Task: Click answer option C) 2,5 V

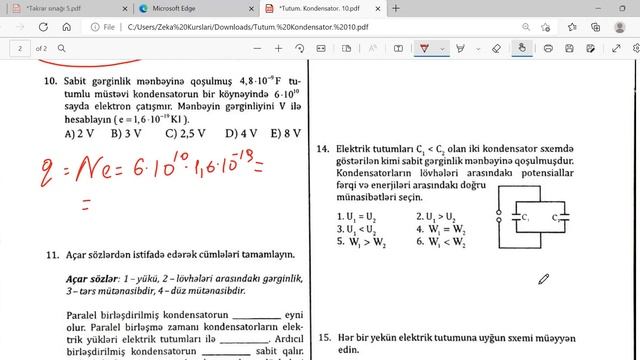Action: click(185, 133)
